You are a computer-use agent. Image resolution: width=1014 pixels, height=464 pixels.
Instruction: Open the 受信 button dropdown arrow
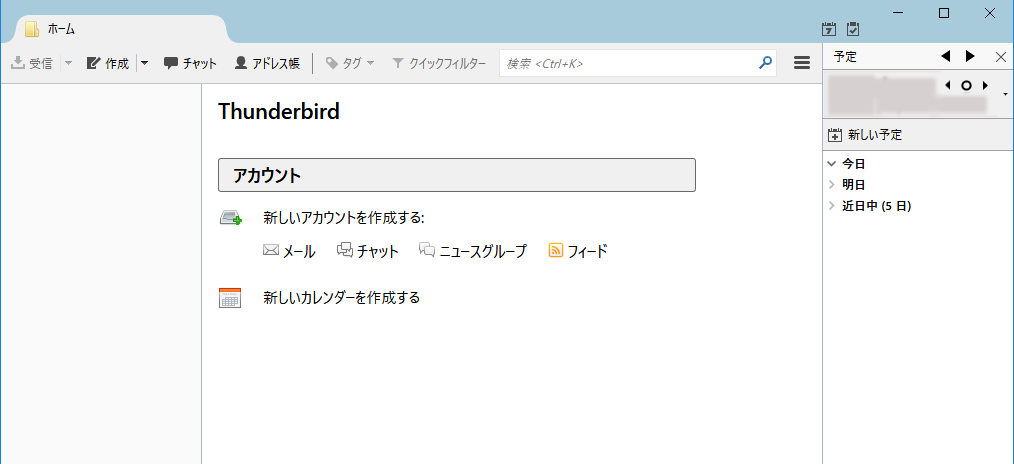click(69, 63)
